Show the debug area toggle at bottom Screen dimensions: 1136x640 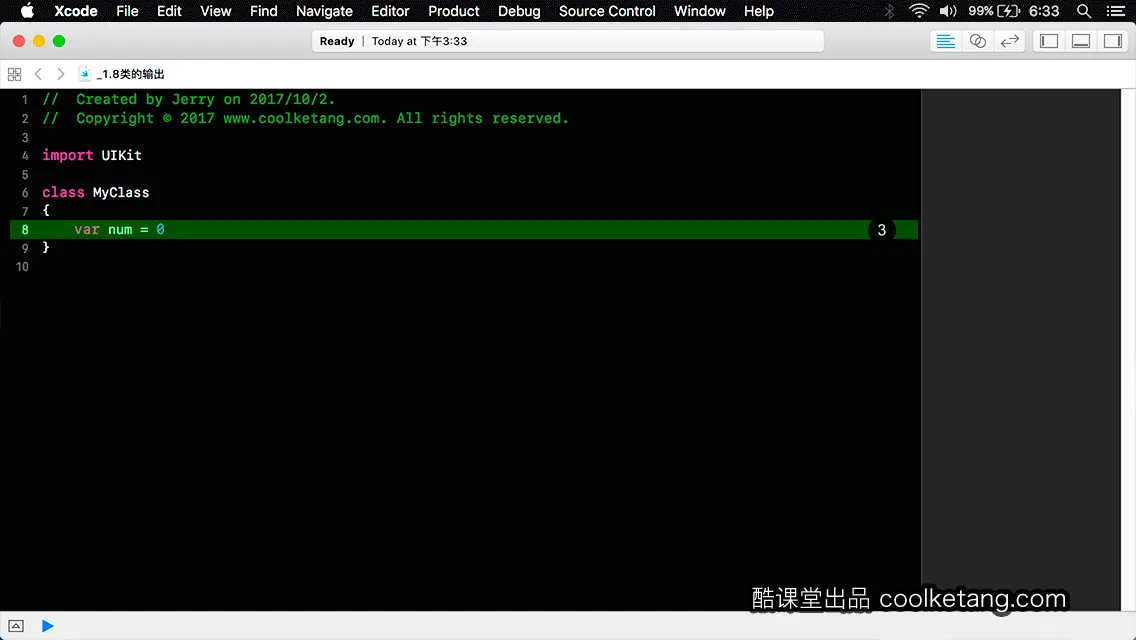[x=16, y=626]
